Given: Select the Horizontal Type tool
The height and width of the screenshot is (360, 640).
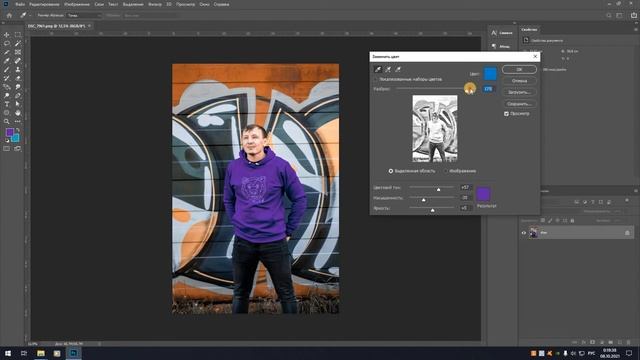Looking at the screenshot, I should point(7,104).
